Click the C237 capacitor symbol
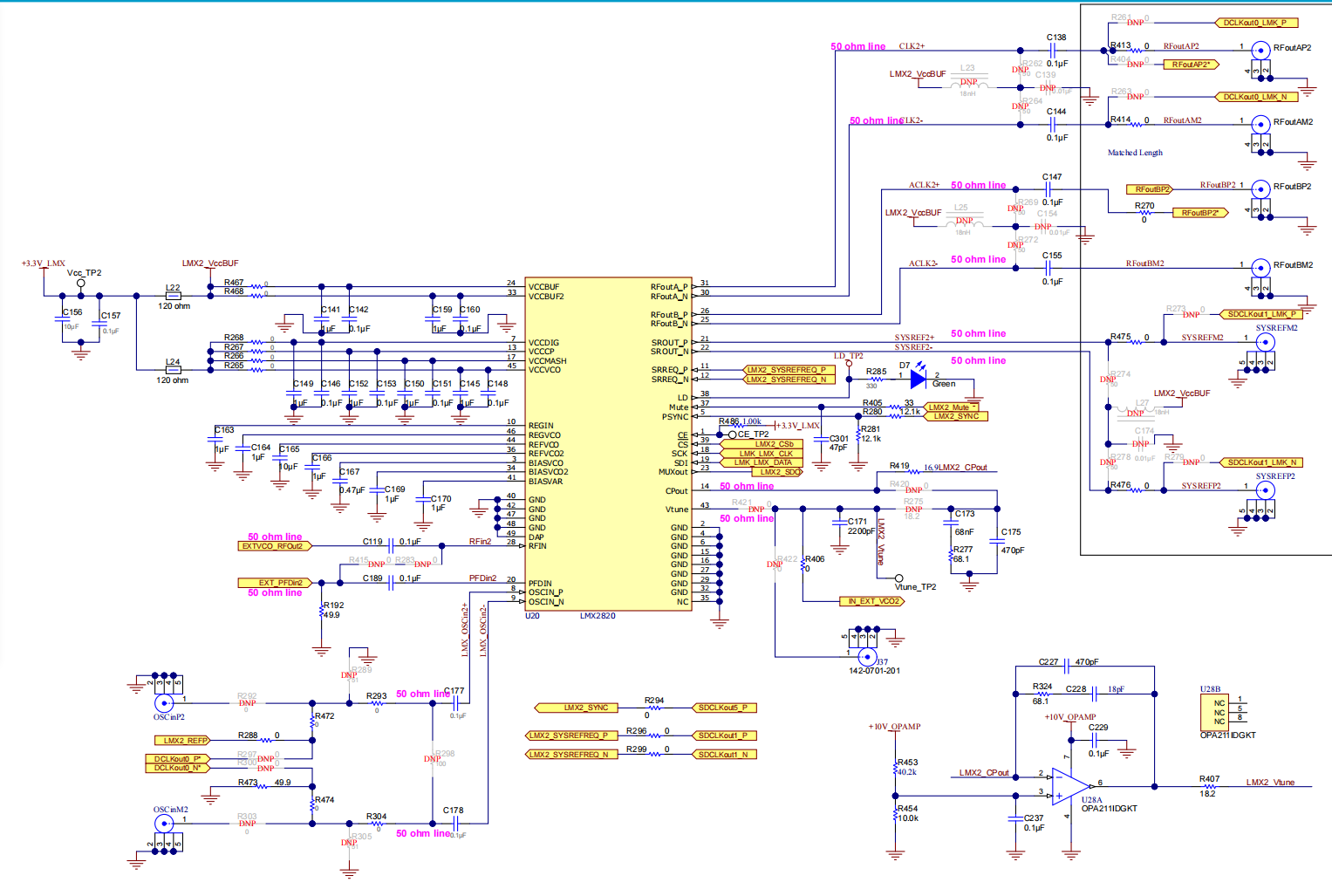The image size is (1332, 896). (x=1015, y=818)
